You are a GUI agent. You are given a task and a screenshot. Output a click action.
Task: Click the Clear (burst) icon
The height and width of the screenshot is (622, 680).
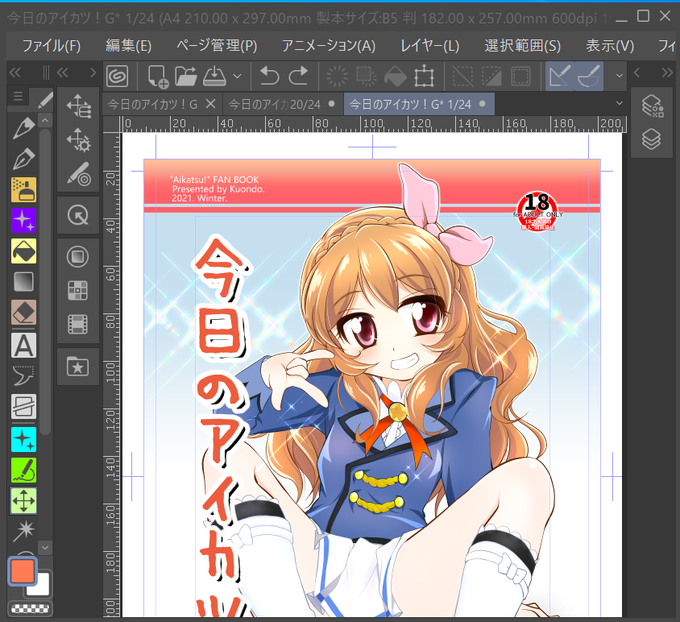[337, 76]
